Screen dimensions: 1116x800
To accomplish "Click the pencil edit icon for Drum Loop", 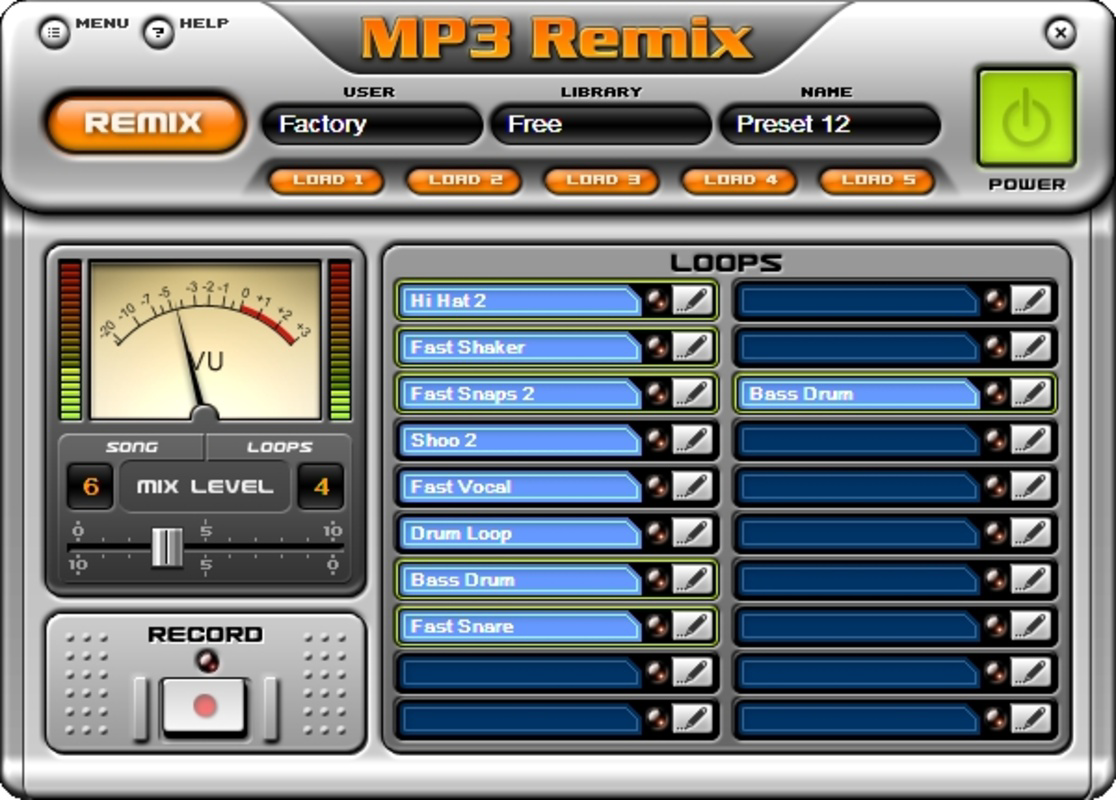I will (x=693, y=533).
